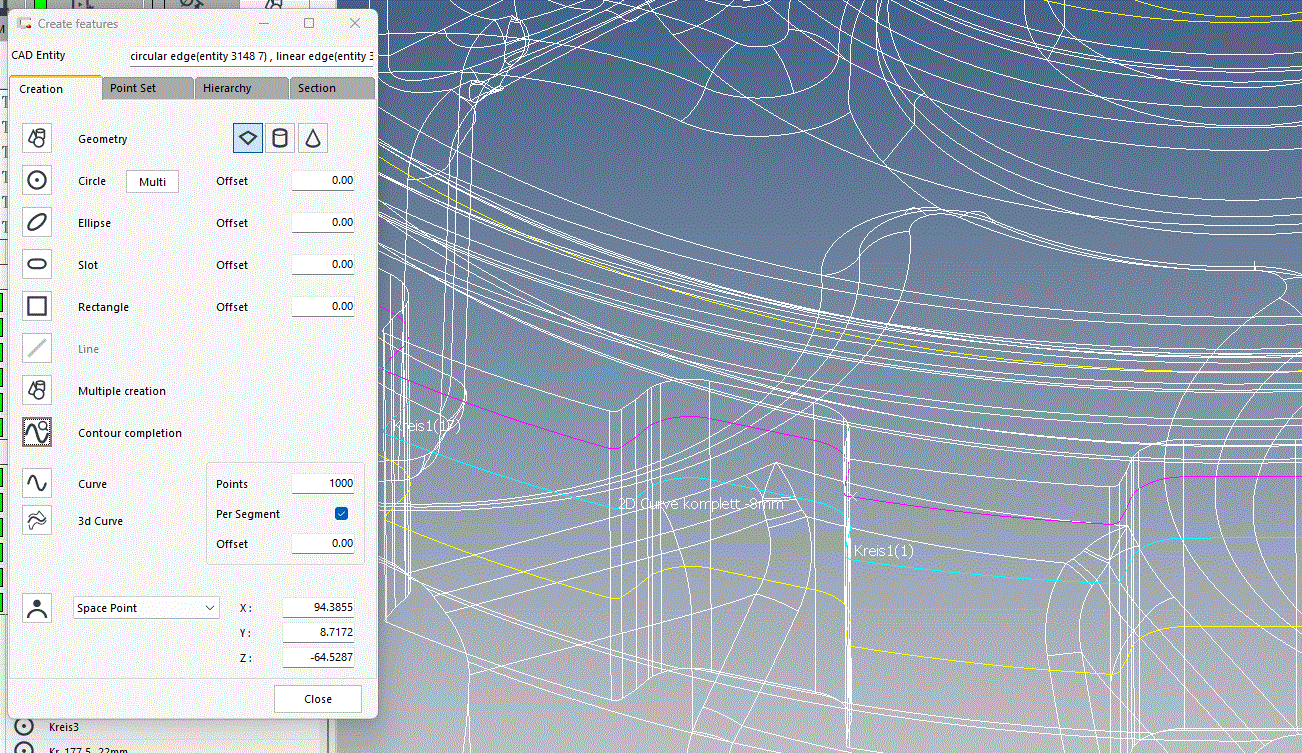This screenshot has width=1302, height=753.
Task: Select the cylinder geometry type button
Action: 281,139
